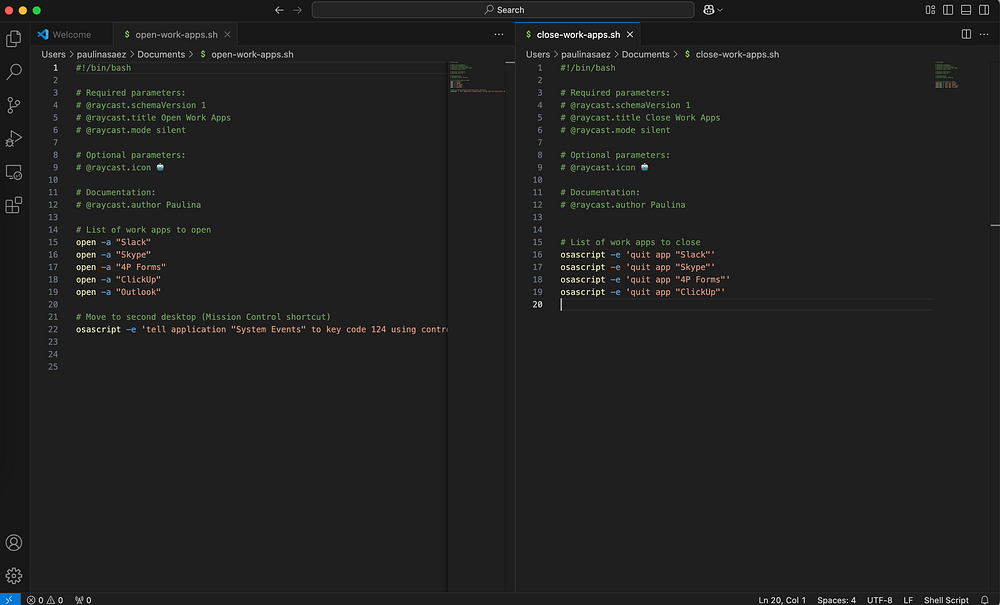Open the Search view in activity bar
1000x605 pixels.
click(14, 72)
